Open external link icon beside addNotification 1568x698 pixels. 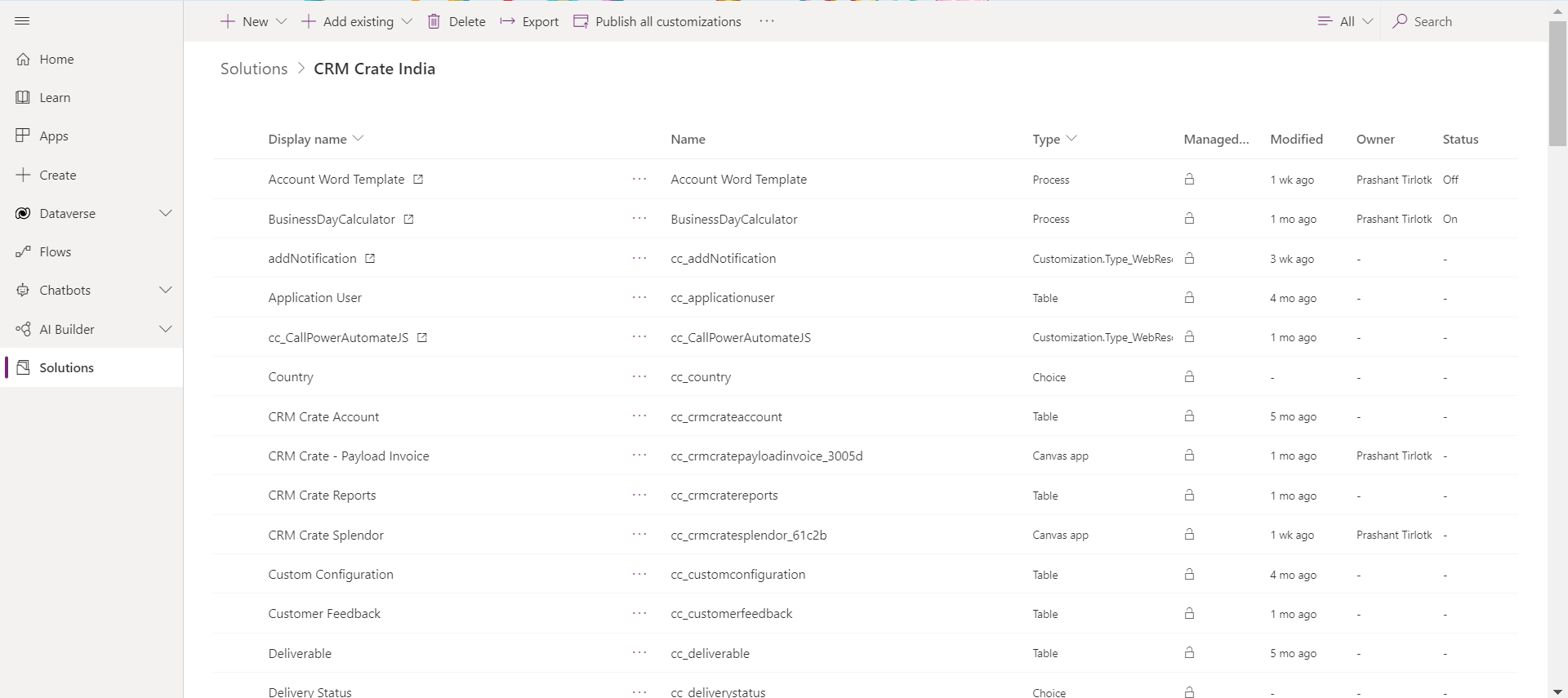click(x=370, y=258)
